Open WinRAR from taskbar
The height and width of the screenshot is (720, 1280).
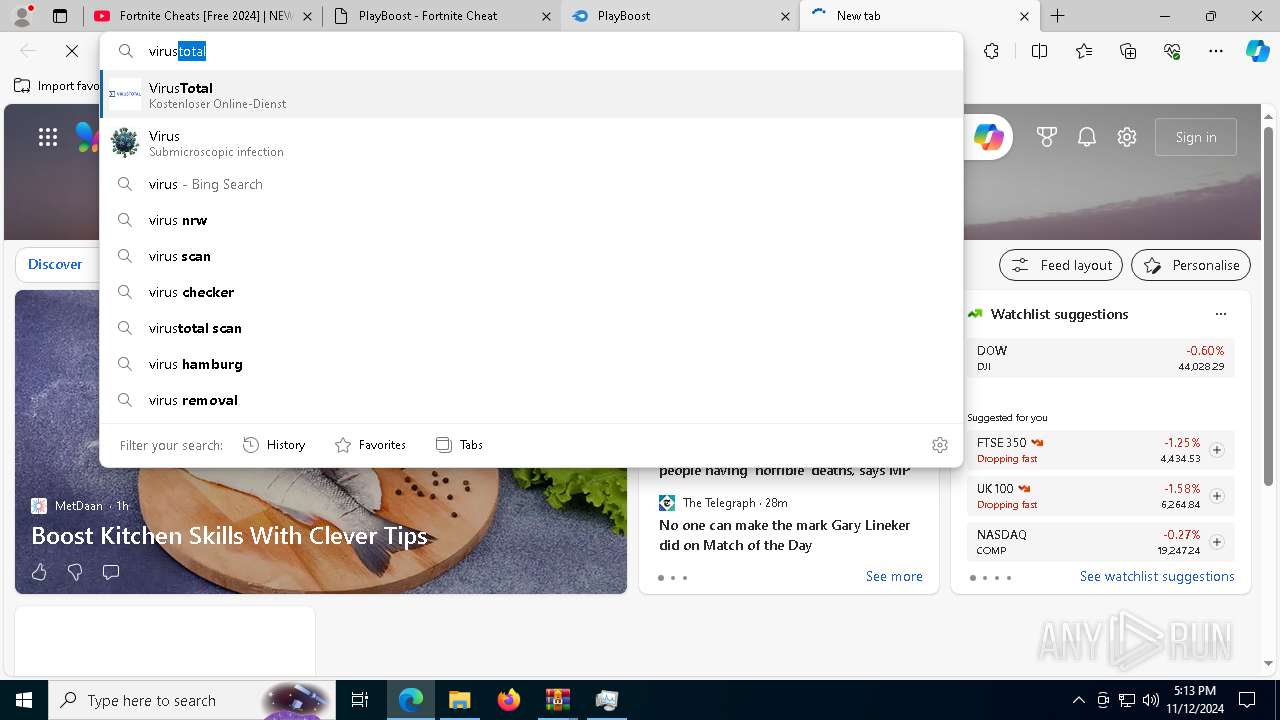pyautogui.click(x=558, y=700)
